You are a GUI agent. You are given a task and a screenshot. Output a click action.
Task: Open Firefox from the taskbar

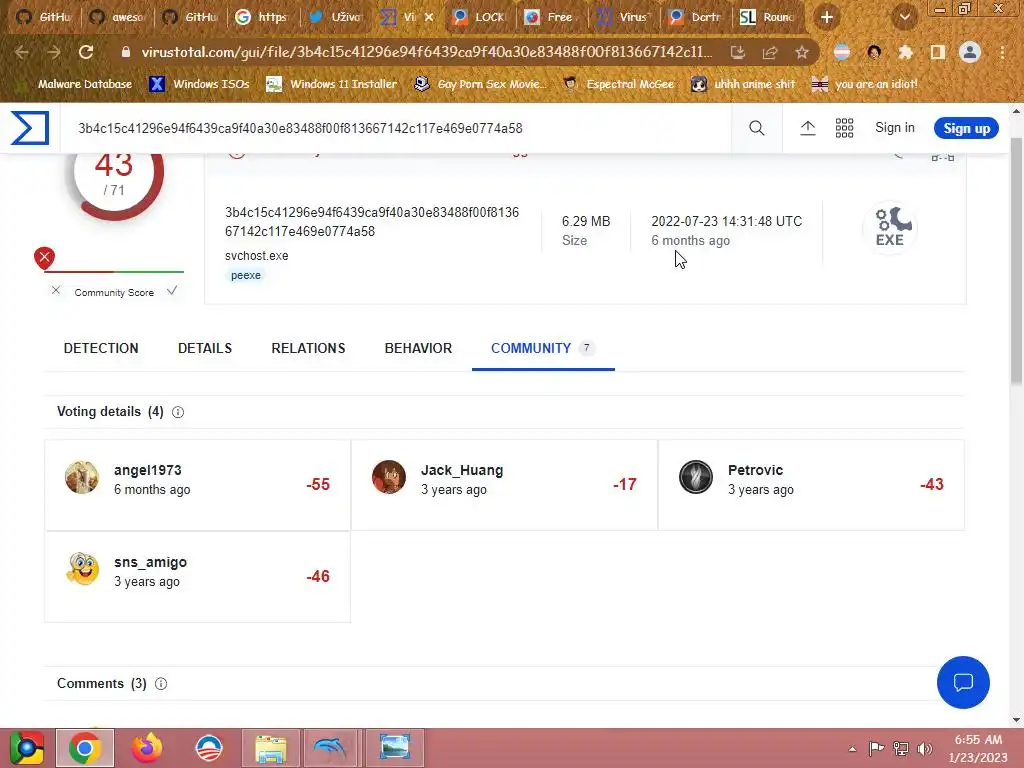click(146, 748)
